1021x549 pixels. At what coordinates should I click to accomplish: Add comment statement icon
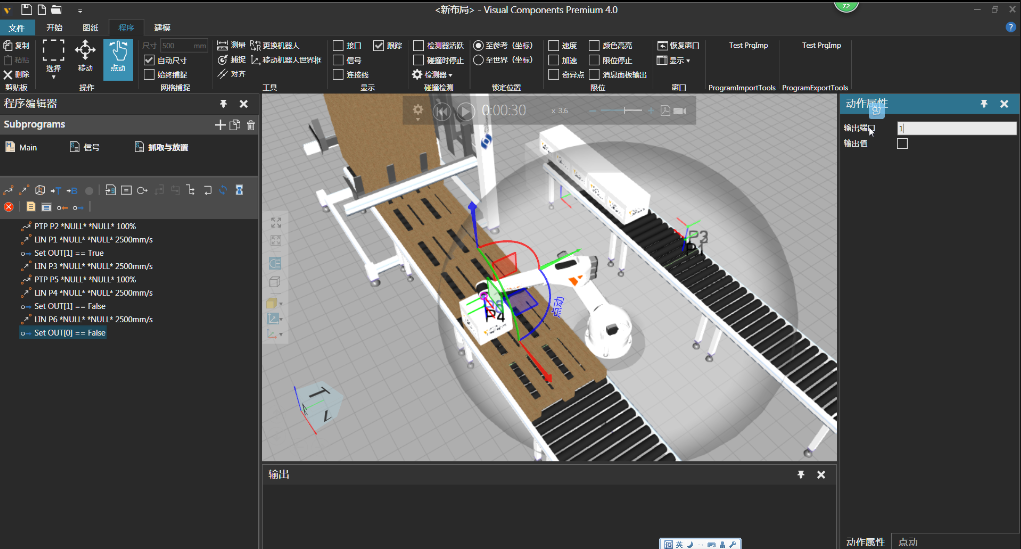click(126, 190)
